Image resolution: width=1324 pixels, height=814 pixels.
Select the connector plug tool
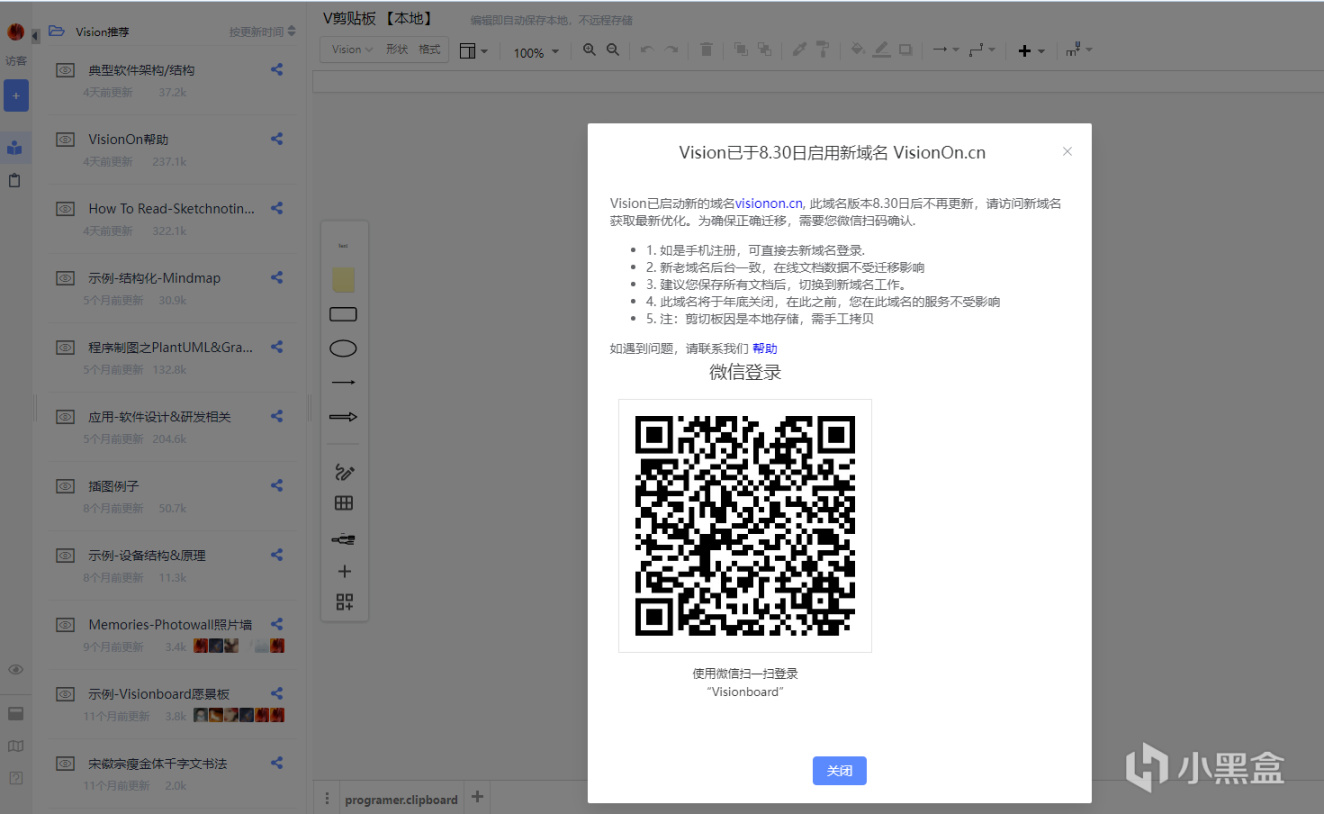[x=344, y=539]
